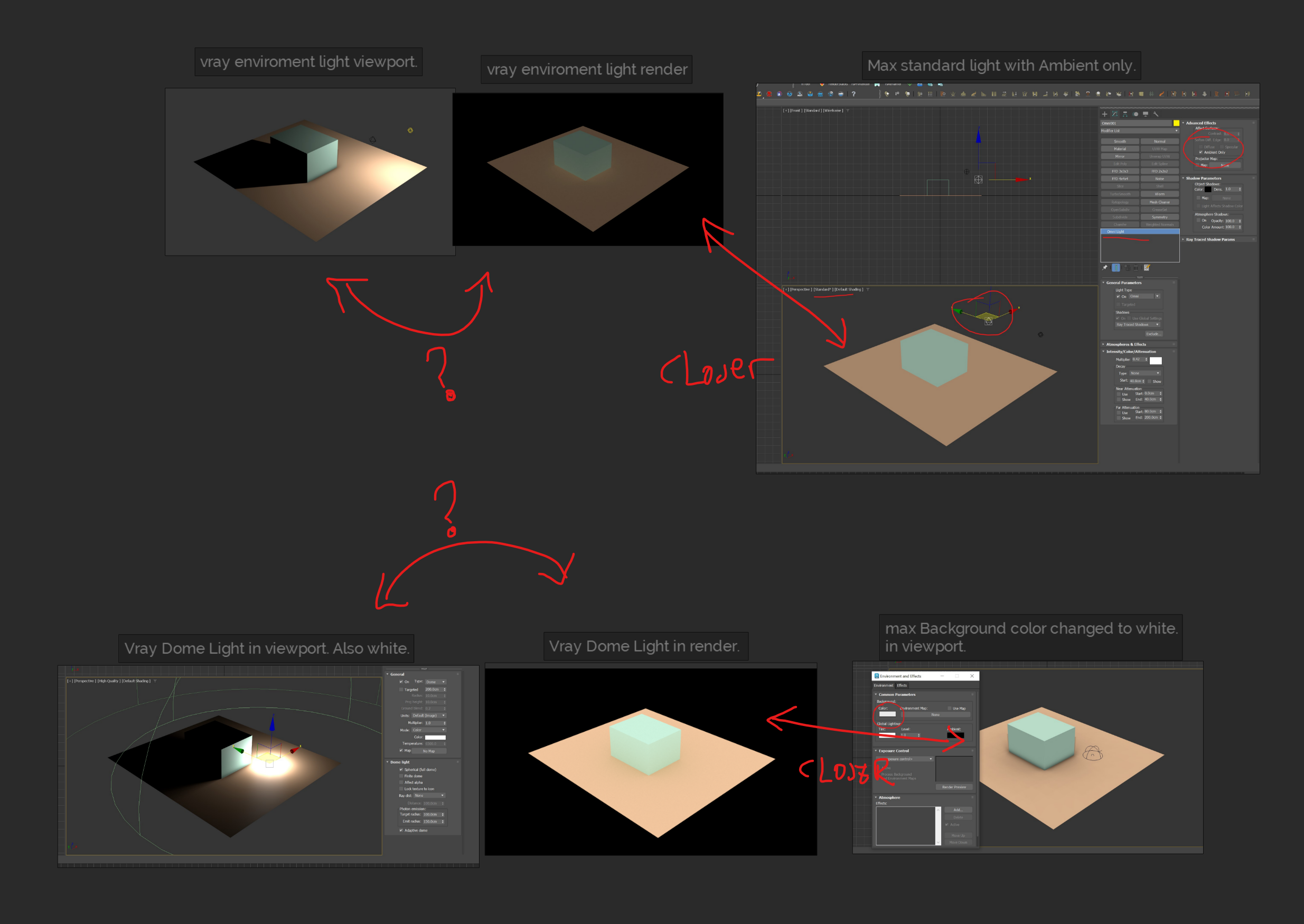Switch to the Environment tab
Viewport: 1304px width, 924px height.
(x=884, y=685)
